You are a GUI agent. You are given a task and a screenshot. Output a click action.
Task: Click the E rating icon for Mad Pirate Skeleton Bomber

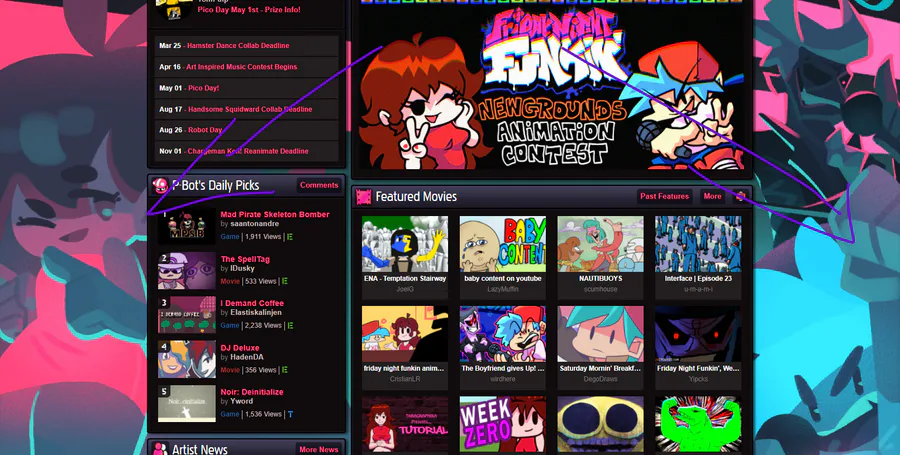[290, 236]
